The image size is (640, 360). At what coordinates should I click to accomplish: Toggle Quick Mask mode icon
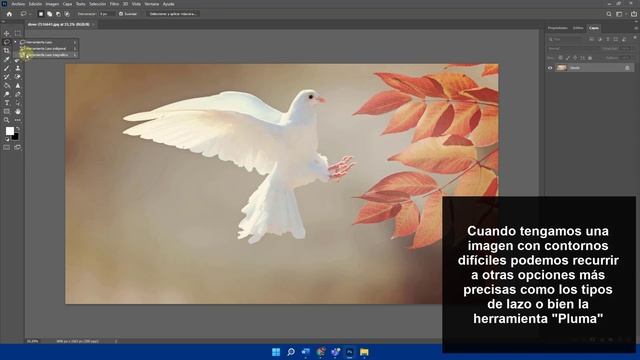[7, 147]
